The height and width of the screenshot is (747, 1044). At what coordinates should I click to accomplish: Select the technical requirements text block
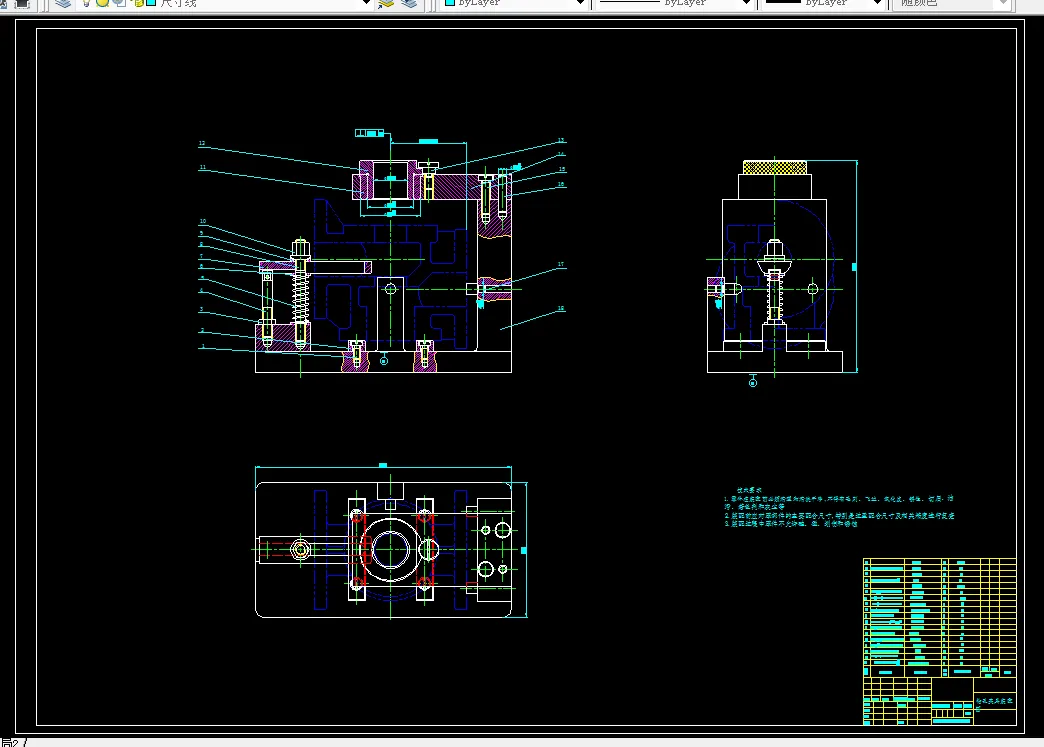tap(839, 507)
